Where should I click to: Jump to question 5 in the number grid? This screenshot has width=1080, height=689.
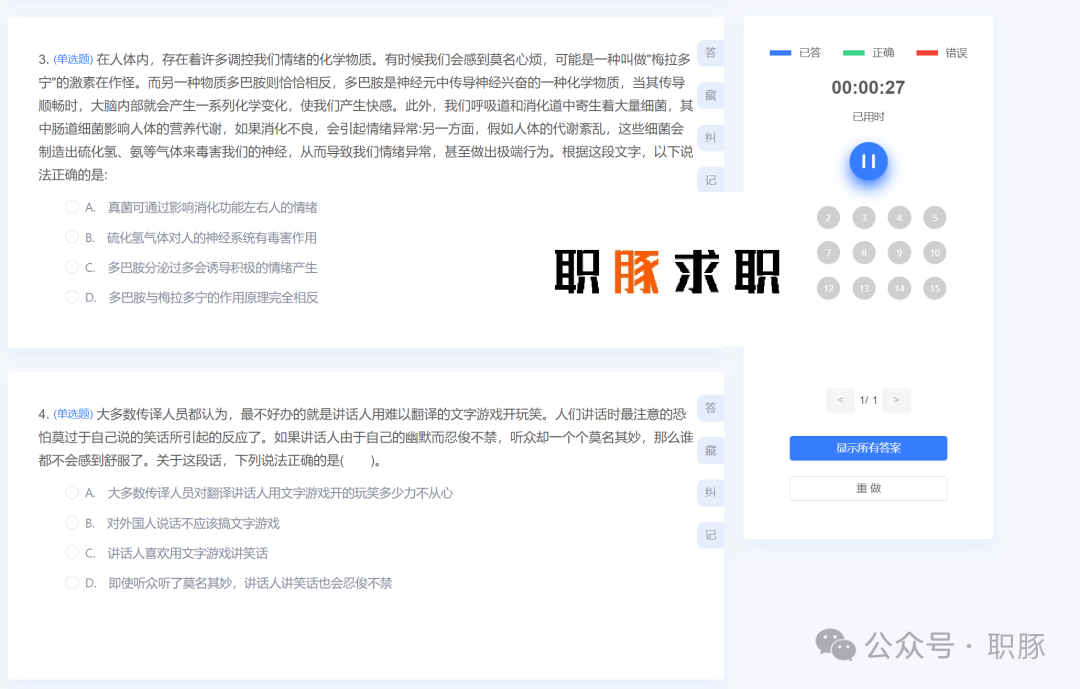pos(934,217)
